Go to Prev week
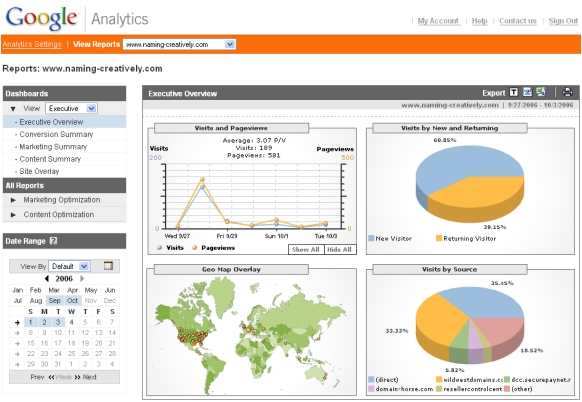Viewport: 582px width, 402px height. [37, 377]
